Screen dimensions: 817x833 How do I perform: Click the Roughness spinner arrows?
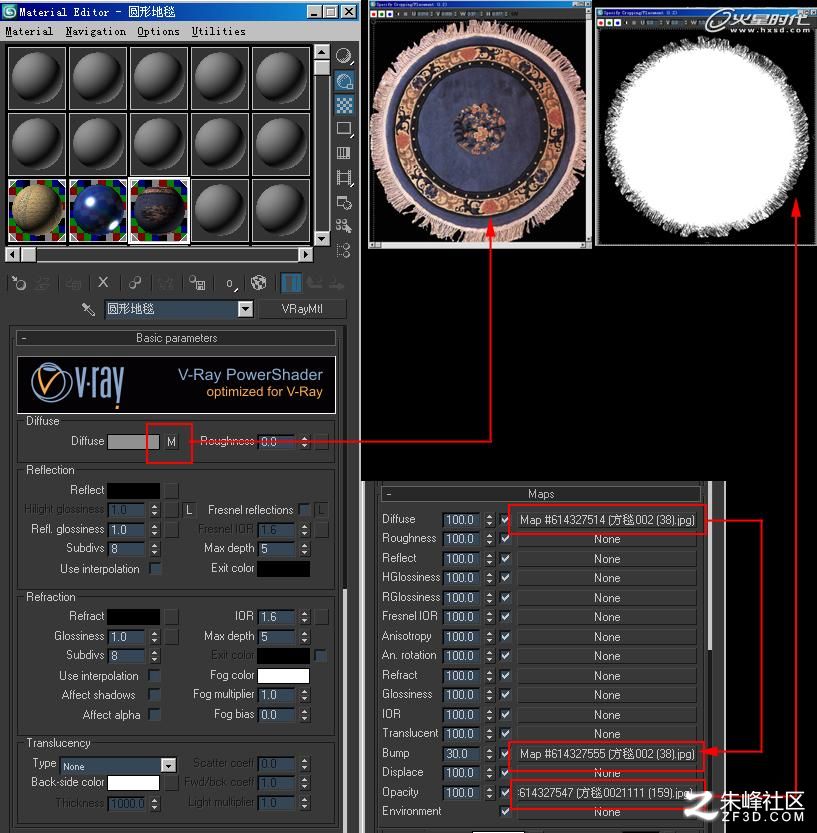click(304, 442)
